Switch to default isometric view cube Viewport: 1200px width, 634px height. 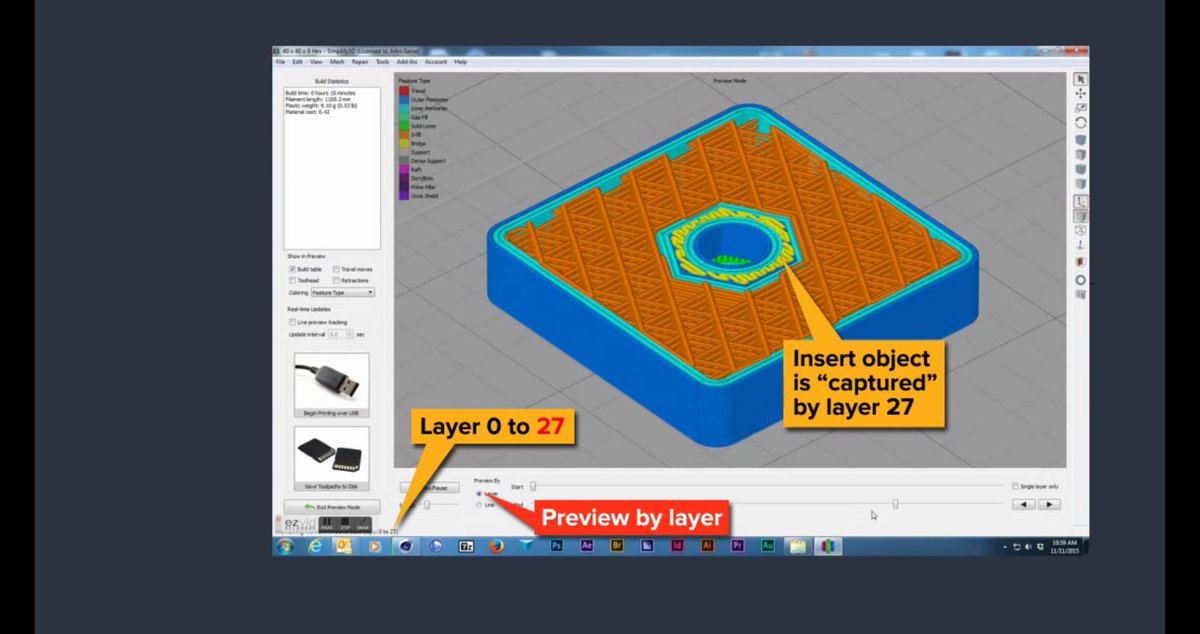coord(1080,140)
